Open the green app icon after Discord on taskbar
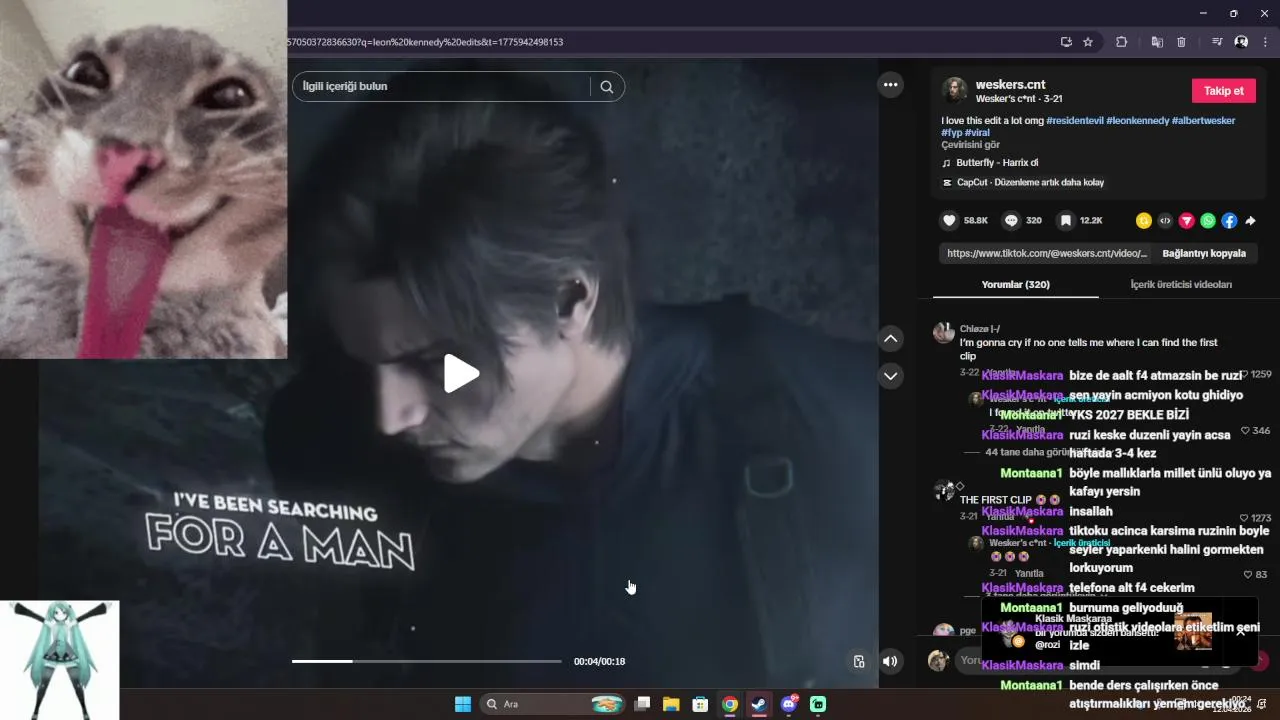The image size is (1280, 720). click(x=818, y=704)
